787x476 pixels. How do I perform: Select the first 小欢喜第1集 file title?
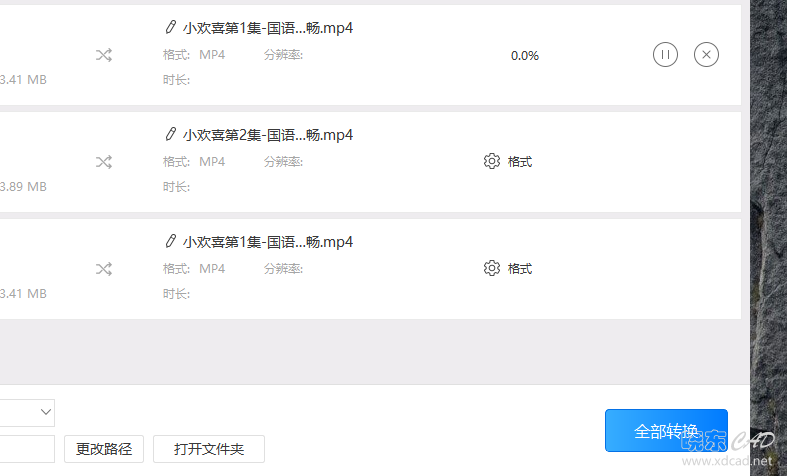268,28
